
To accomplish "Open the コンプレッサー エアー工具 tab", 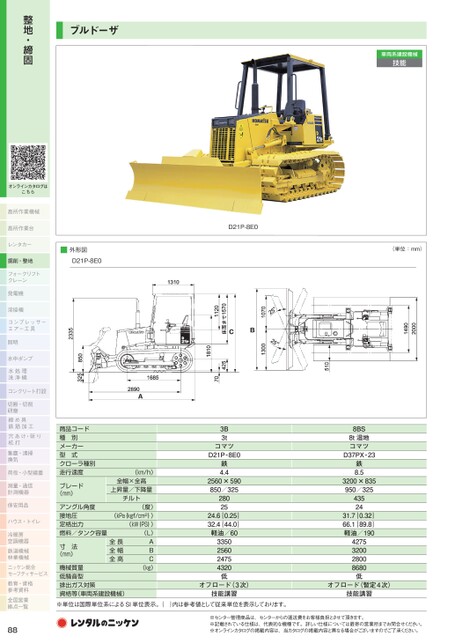I will (x=25, y=326).
